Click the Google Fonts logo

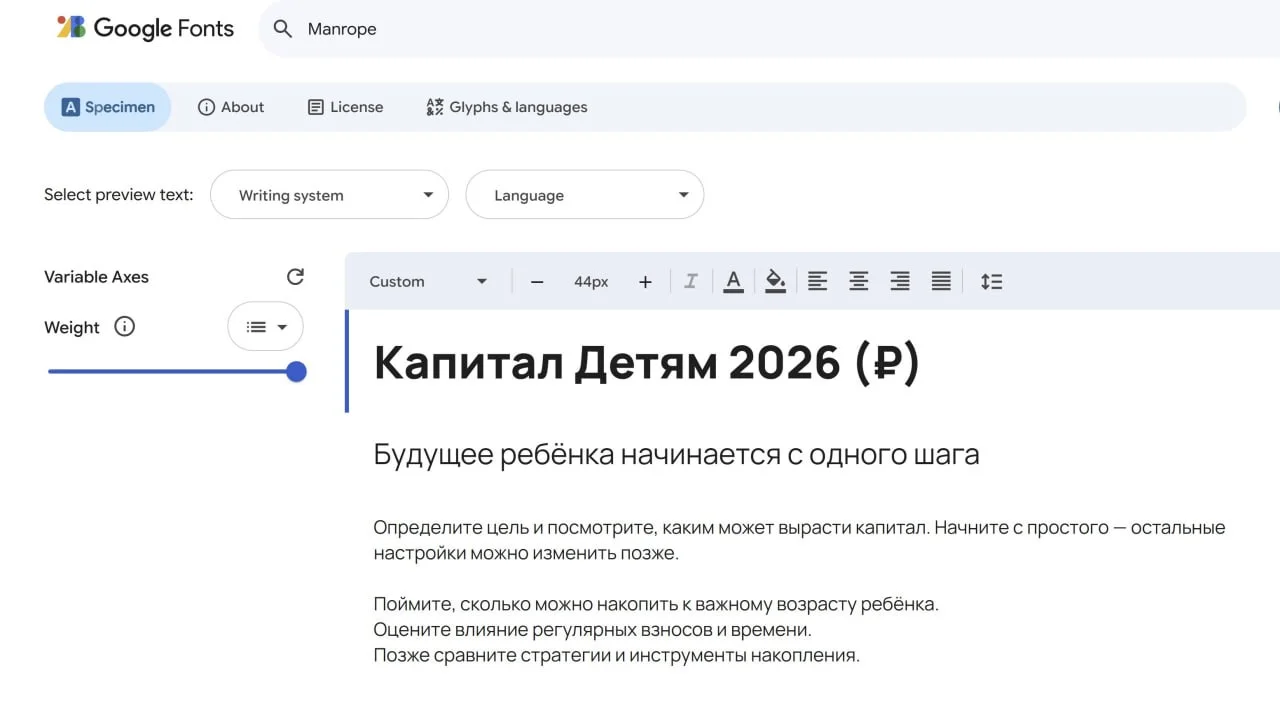[x=145, y=28]
